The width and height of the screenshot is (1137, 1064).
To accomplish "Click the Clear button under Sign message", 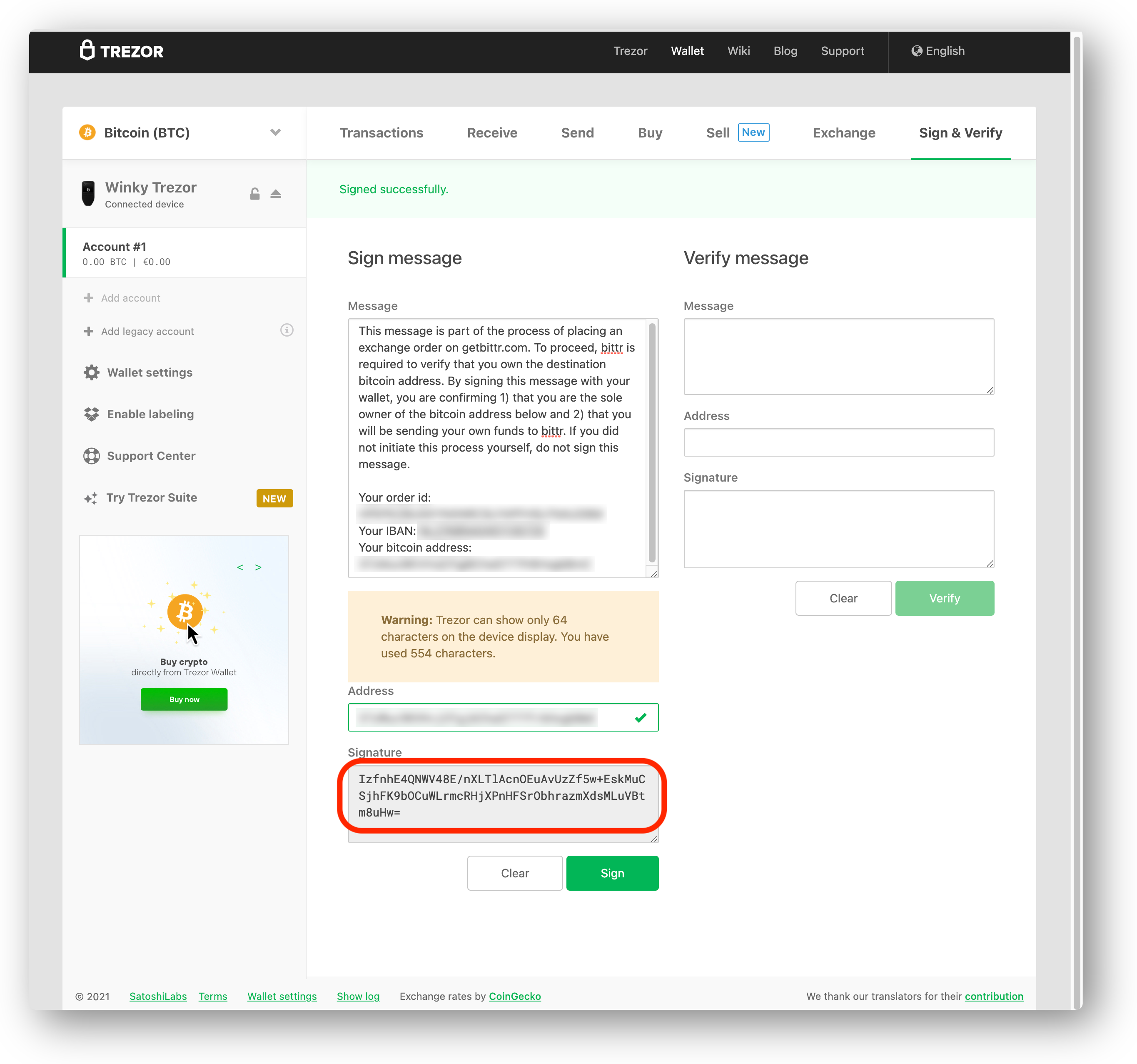I will (515, 873).
